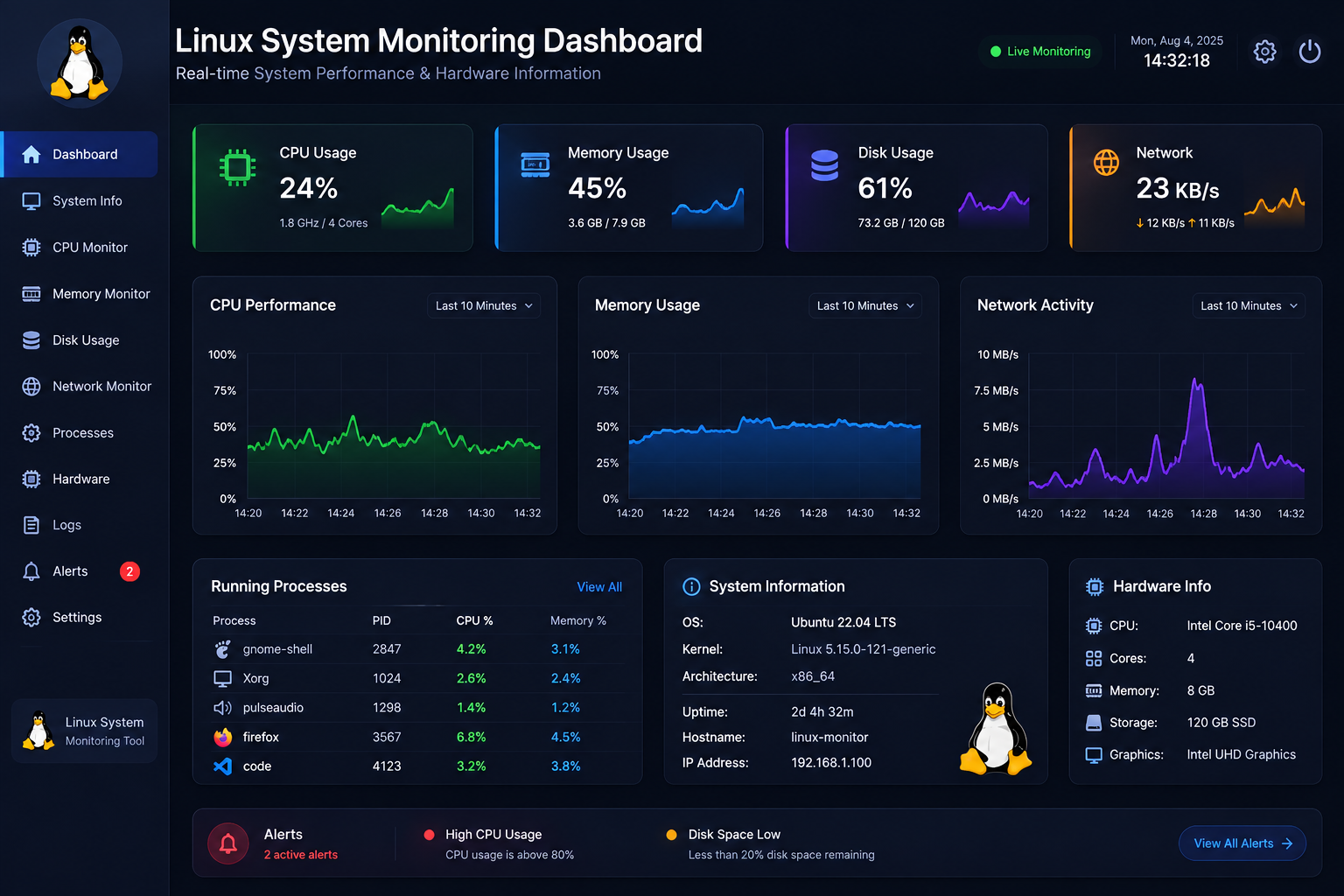Click the orange globe icon on Network card

1106,162
